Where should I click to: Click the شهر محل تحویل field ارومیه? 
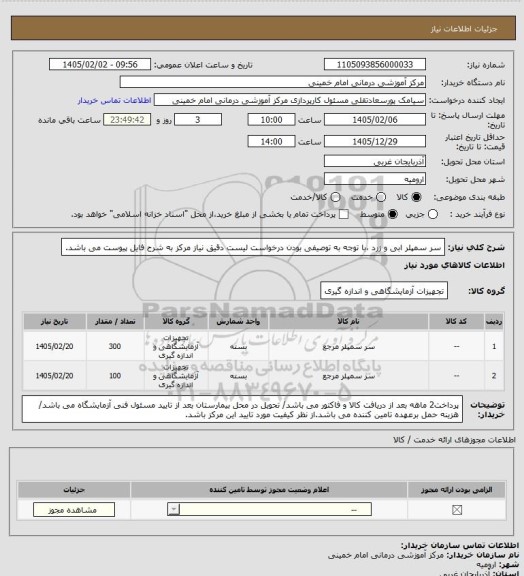375,179
